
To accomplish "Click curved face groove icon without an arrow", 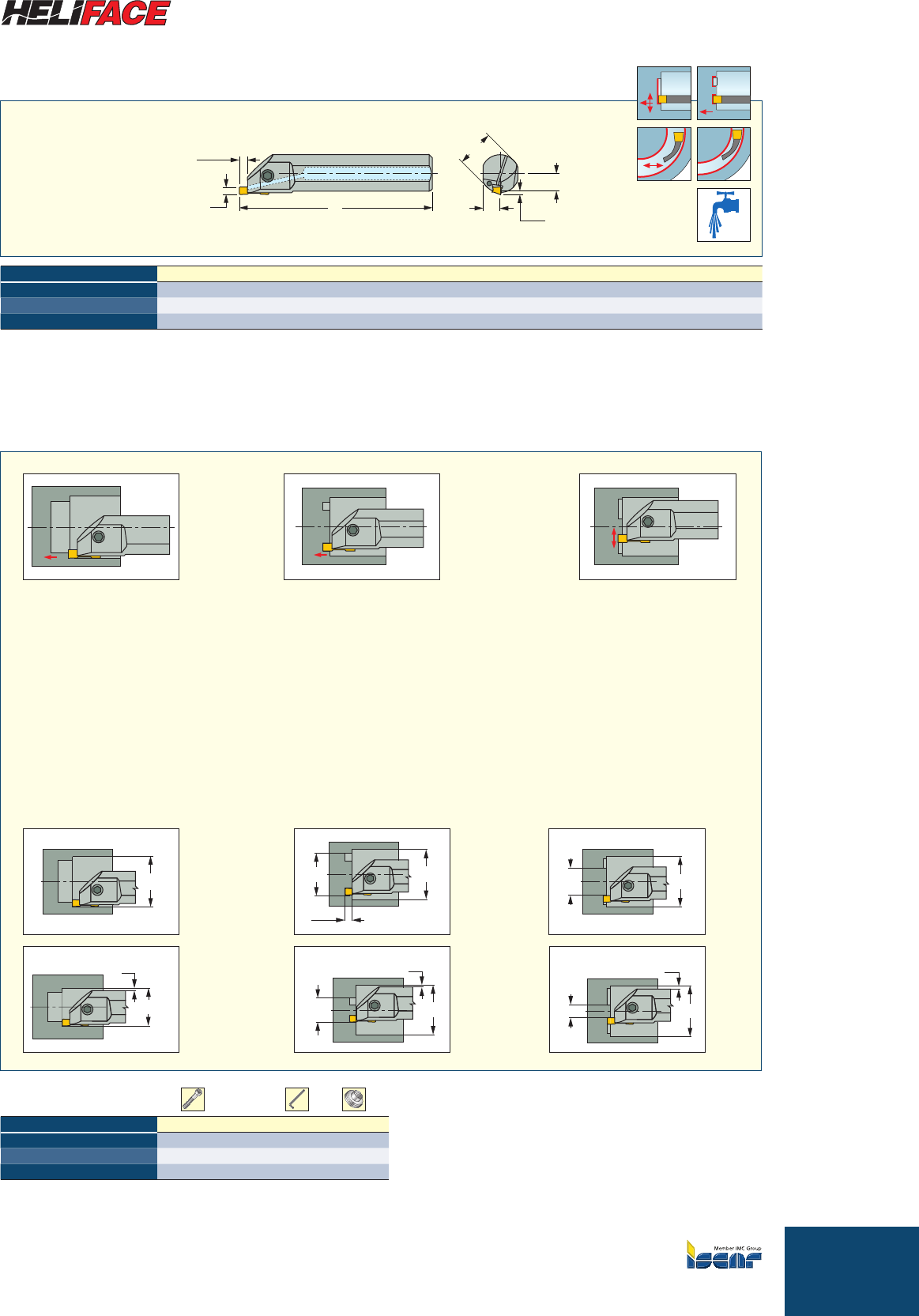I will 723,154.
